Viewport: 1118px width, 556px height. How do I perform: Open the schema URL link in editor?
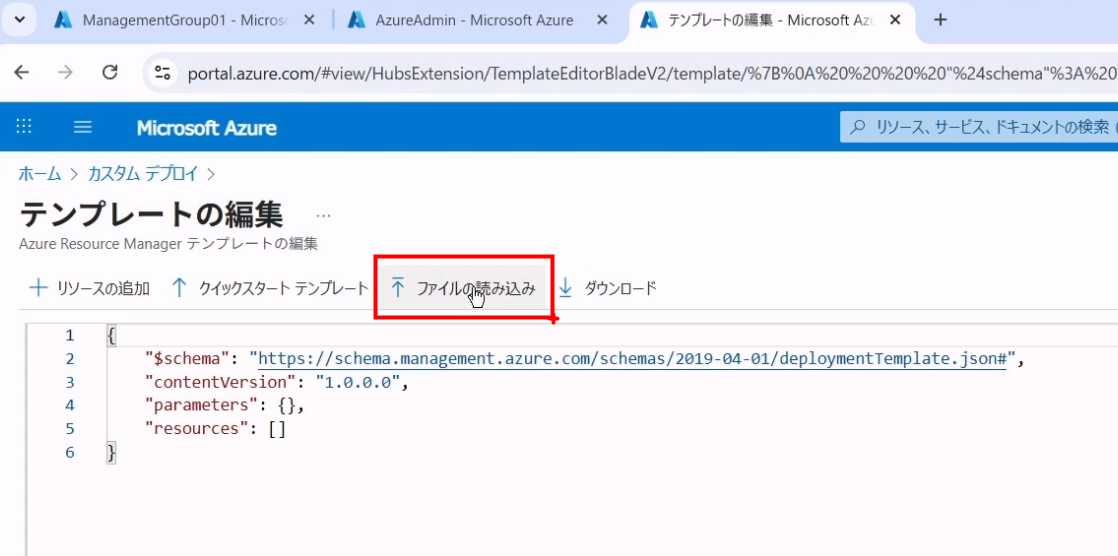point(637,358)
